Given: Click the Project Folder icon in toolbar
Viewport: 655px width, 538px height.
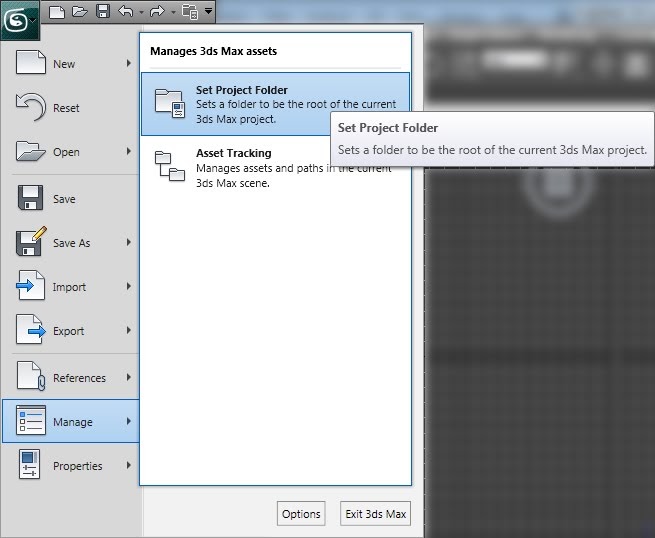Looking at the screenshot, I should 190,12.
